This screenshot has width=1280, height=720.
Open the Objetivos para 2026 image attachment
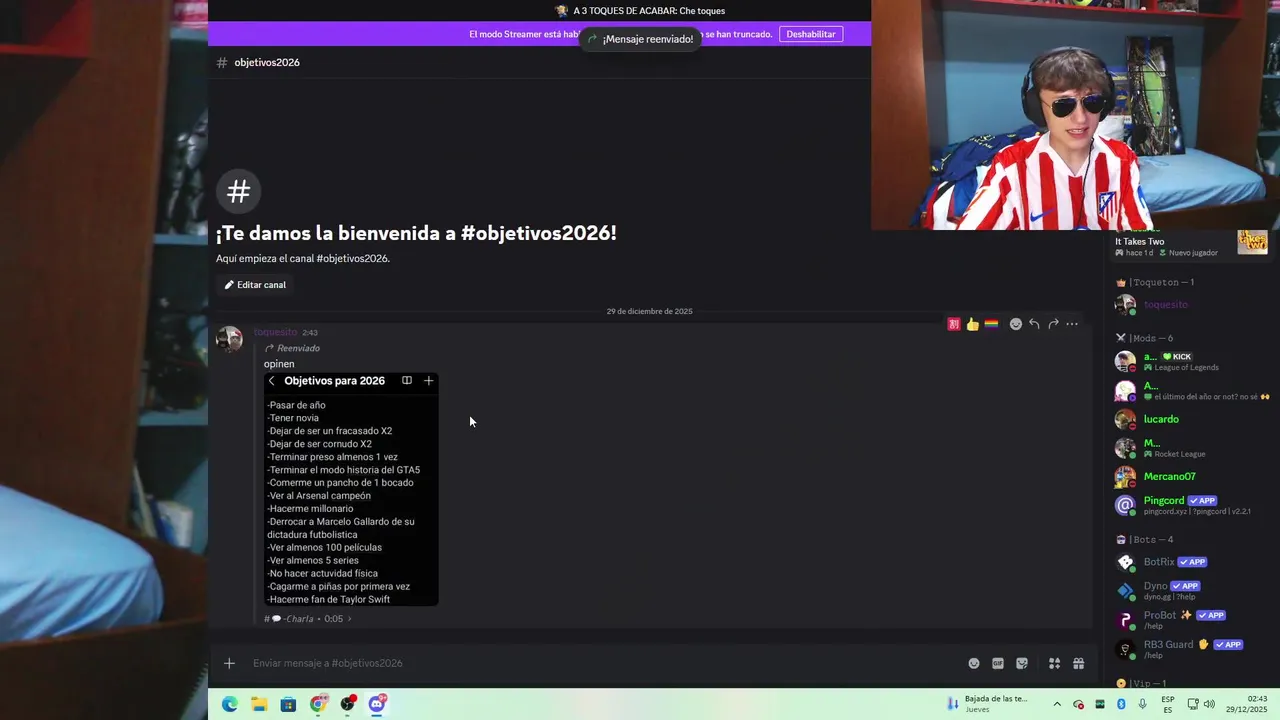(351, 488)
